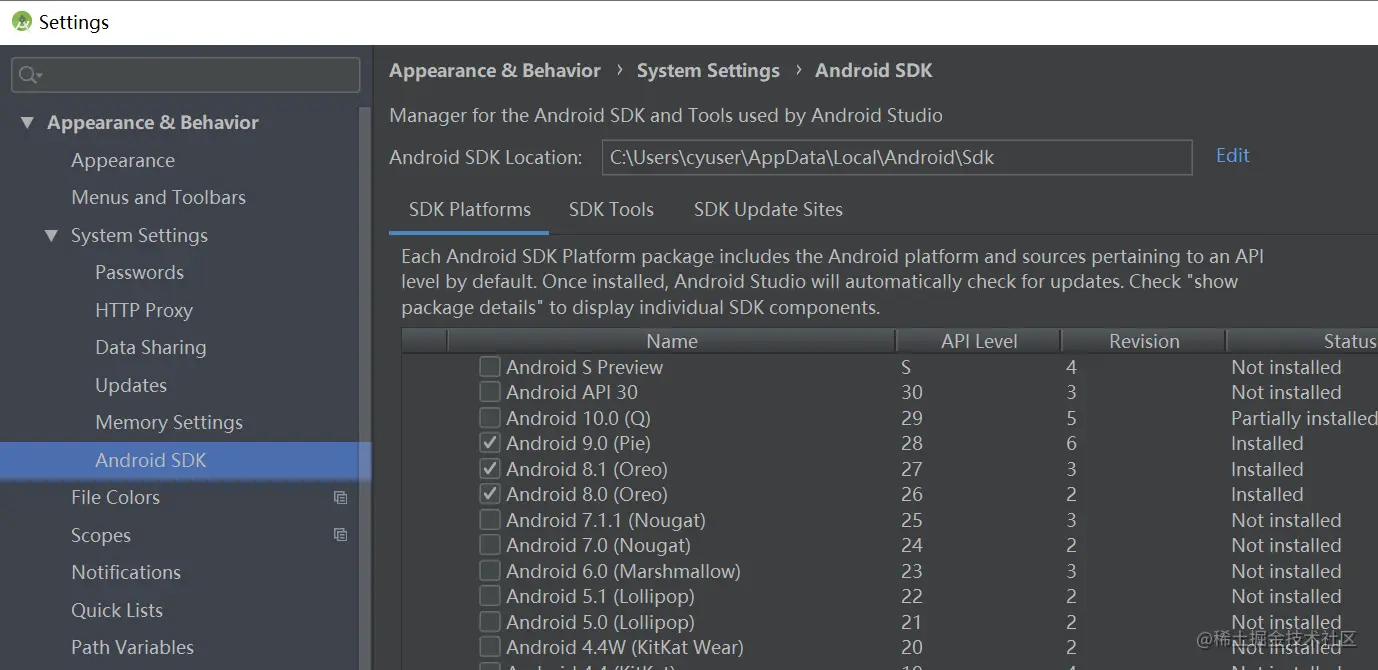The width and height of the screenshot is (1378, 670).
Task: Click the settings sidebar vertical scrollbar
Action: [x=365, y=300]
